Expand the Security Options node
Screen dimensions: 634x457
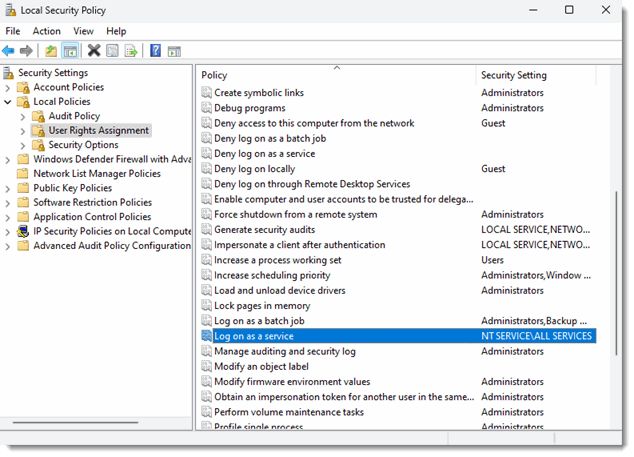click(x=23, y=146)
